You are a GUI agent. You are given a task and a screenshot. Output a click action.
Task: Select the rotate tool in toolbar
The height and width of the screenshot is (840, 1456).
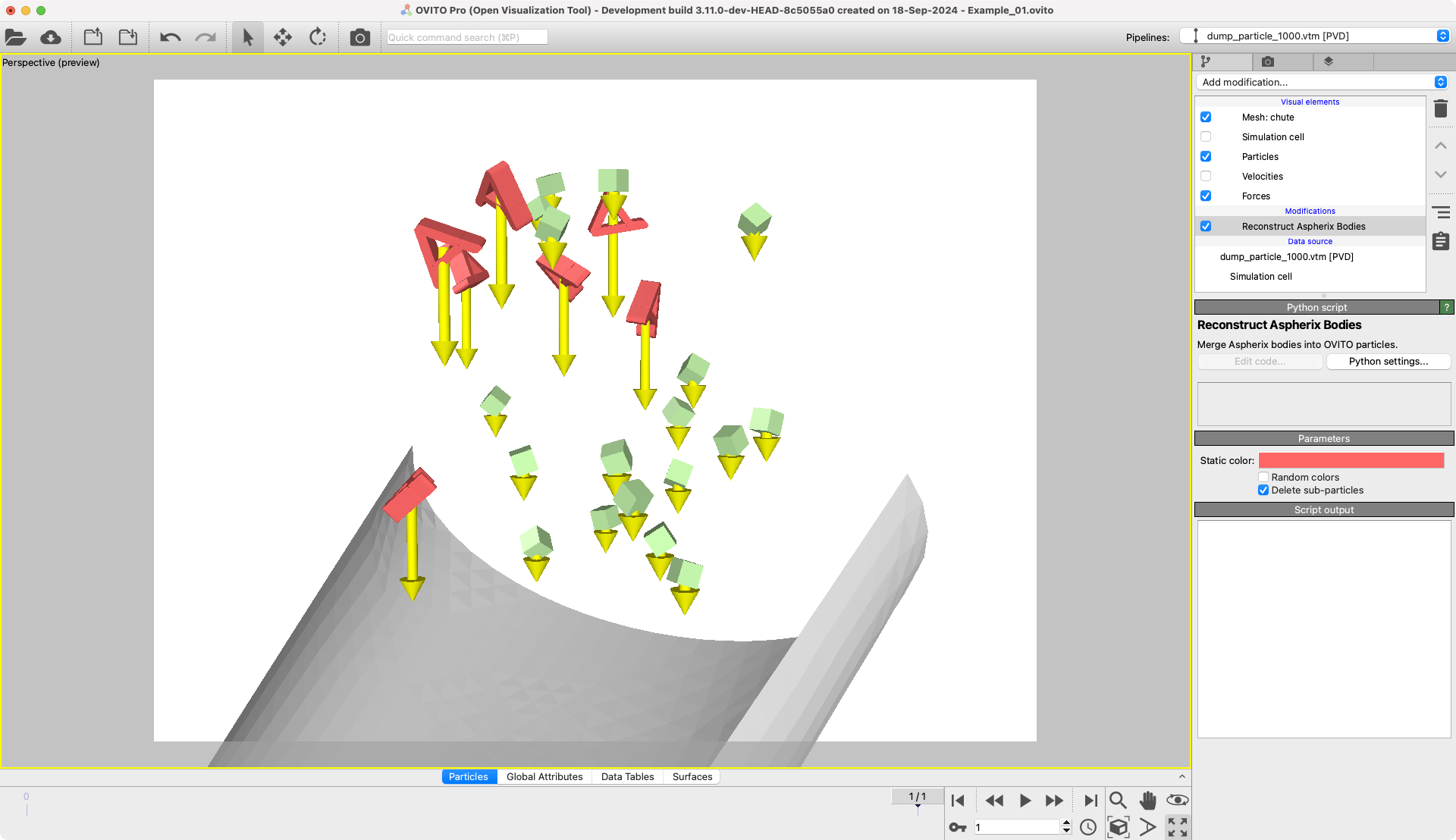318,37
